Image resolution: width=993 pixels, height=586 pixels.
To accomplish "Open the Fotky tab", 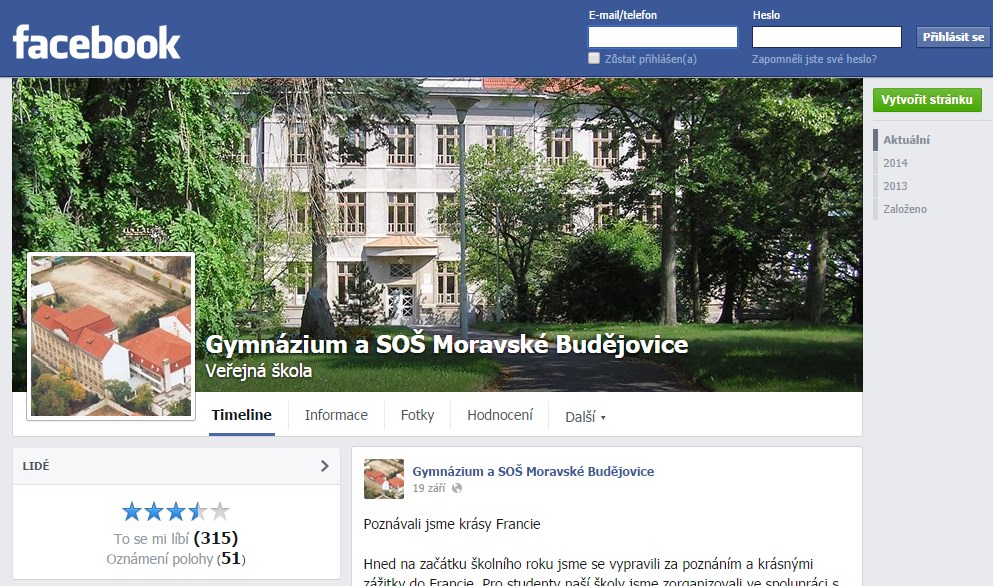I will (417, 415).
